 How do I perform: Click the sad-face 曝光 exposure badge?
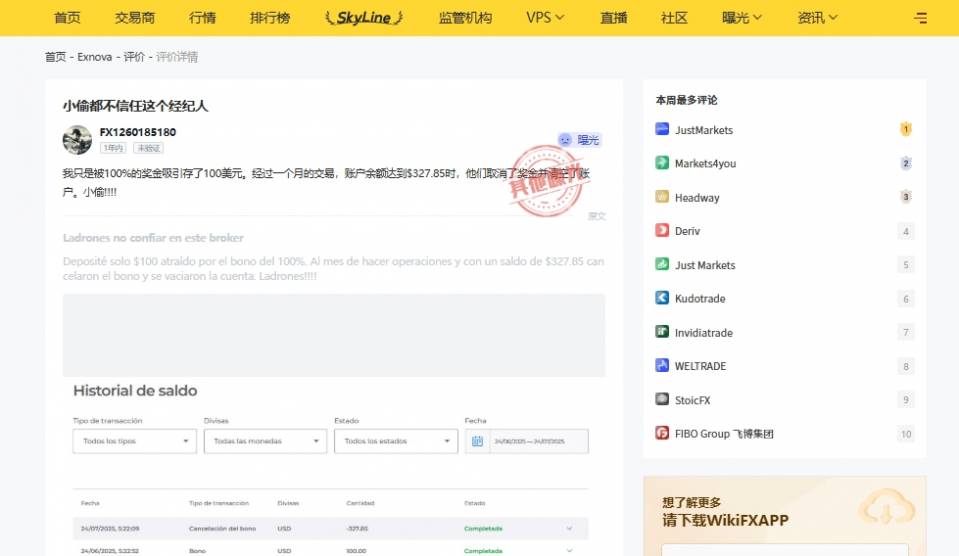[x=579, y=140]
